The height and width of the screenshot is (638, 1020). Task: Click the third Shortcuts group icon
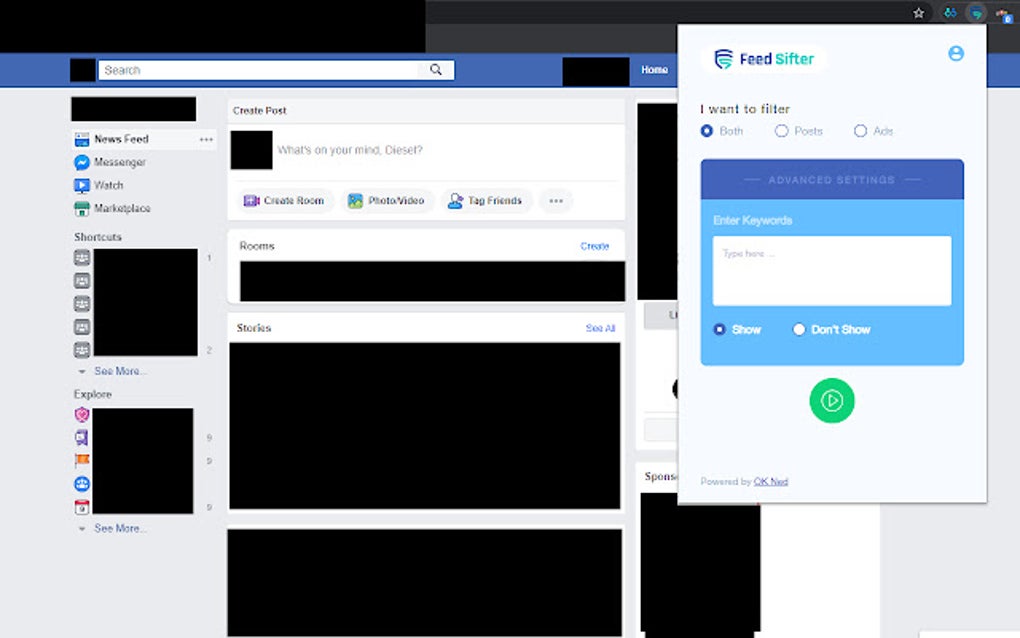point(82,304)
